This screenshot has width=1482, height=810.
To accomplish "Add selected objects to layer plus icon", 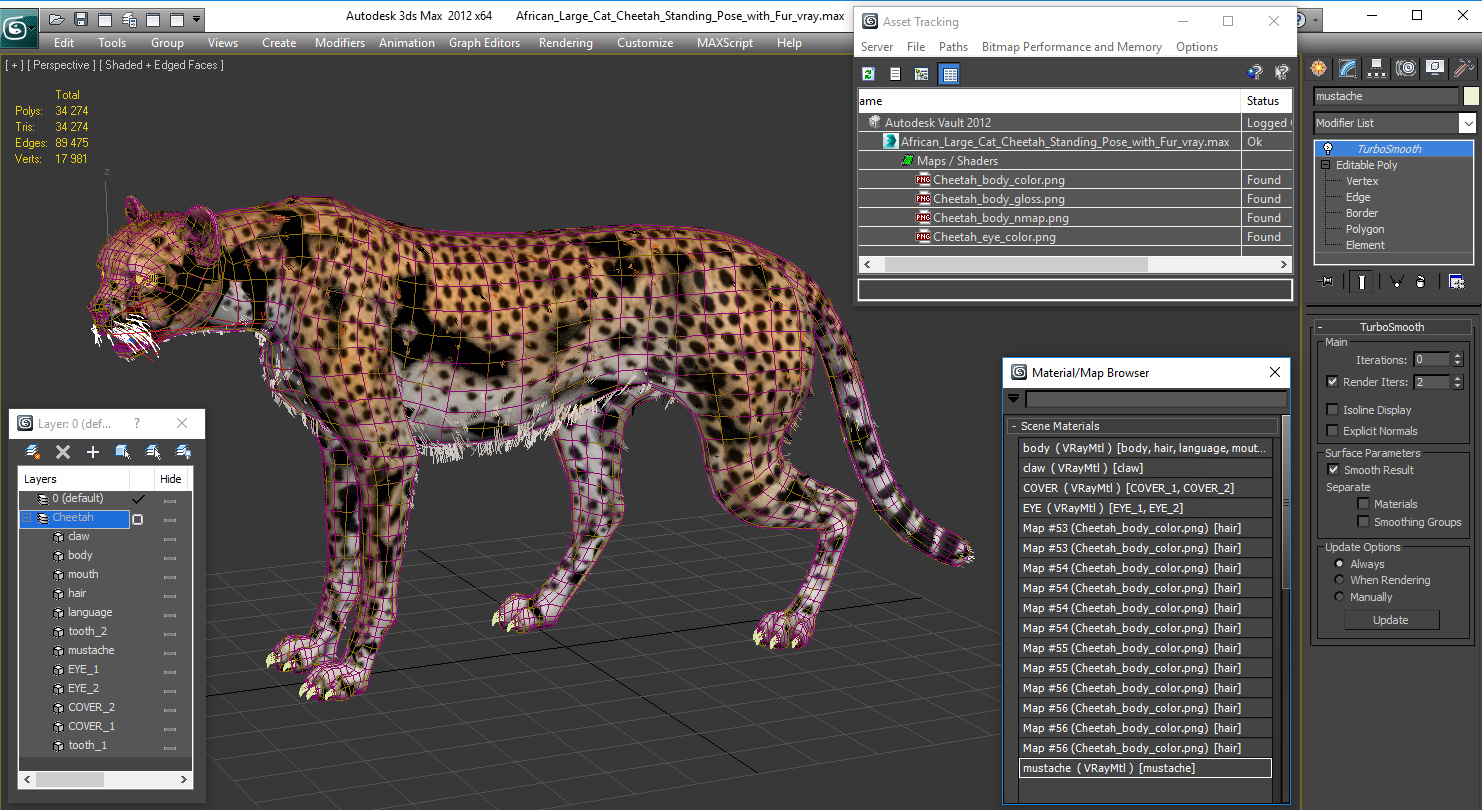I will pos(92,452).
